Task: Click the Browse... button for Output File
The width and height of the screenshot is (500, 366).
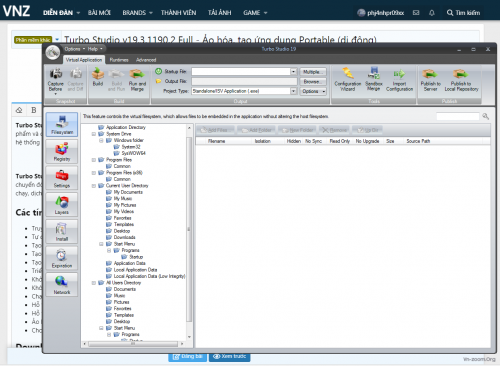Action: tap(313, 82)
